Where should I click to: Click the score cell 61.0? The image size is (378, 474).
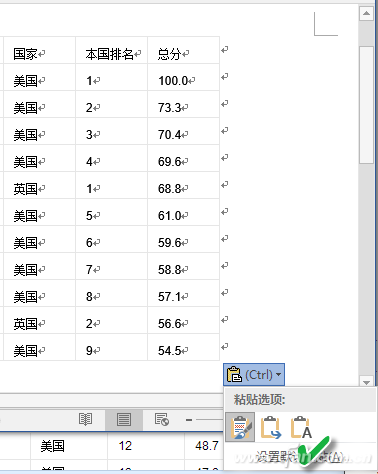[184, 212]
